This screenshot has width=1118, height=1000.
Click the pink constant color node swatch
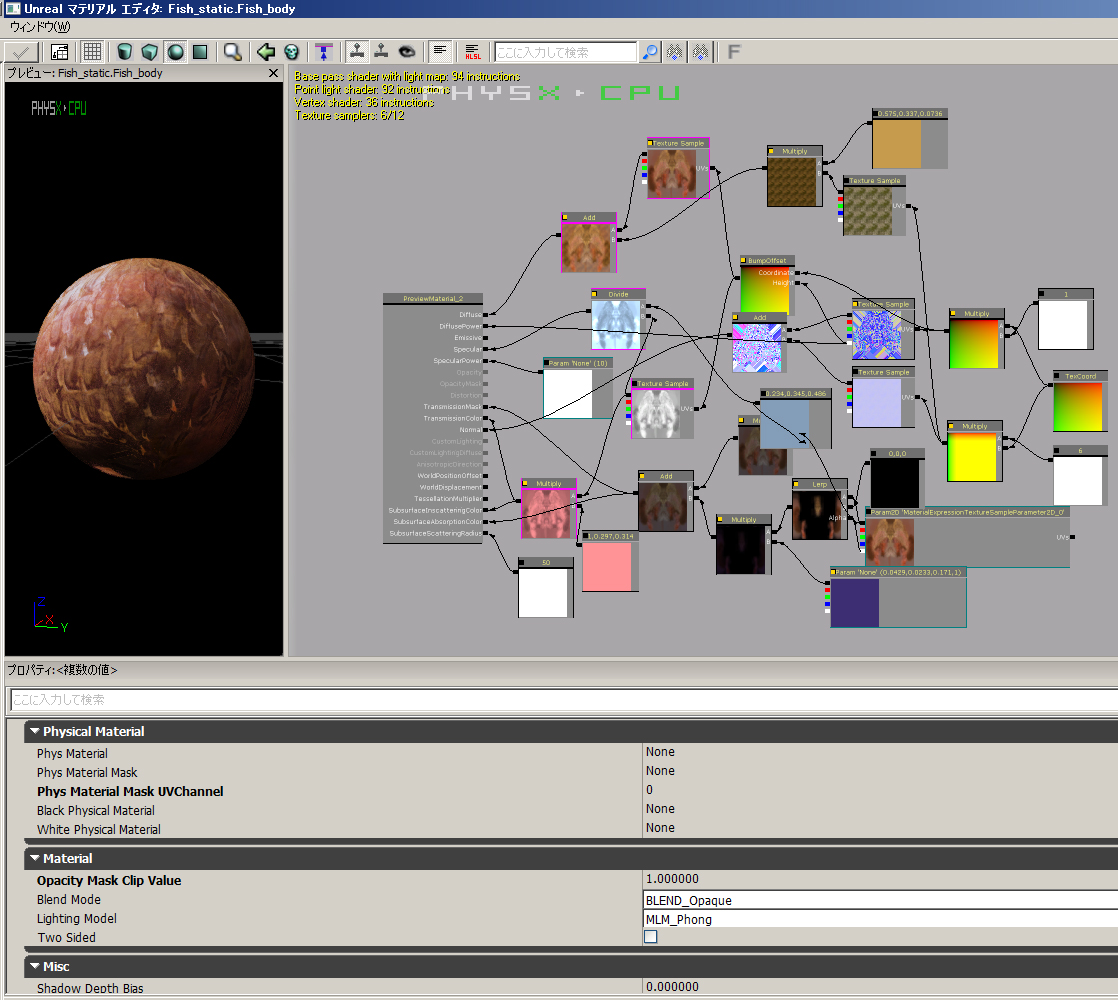[x=607, y=566]
